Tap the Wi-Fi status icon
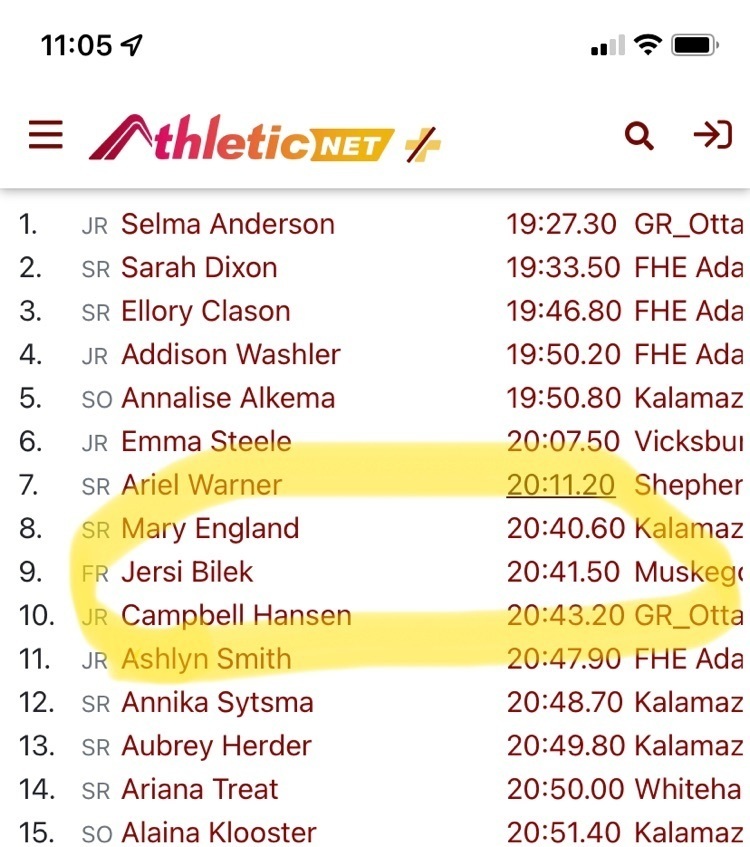Screen dimensions: 750x847 [x=648, y=44]
